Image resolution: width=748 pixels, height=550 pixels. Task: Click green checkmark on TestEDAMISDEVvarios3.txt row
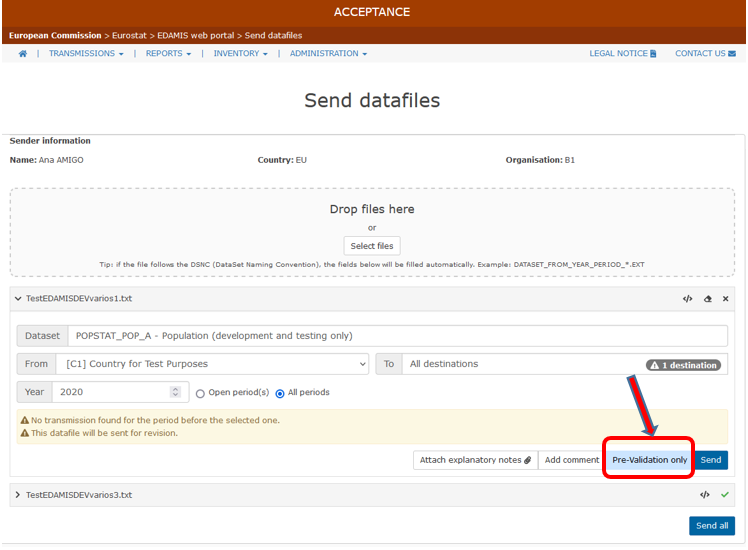coord(725,495)
